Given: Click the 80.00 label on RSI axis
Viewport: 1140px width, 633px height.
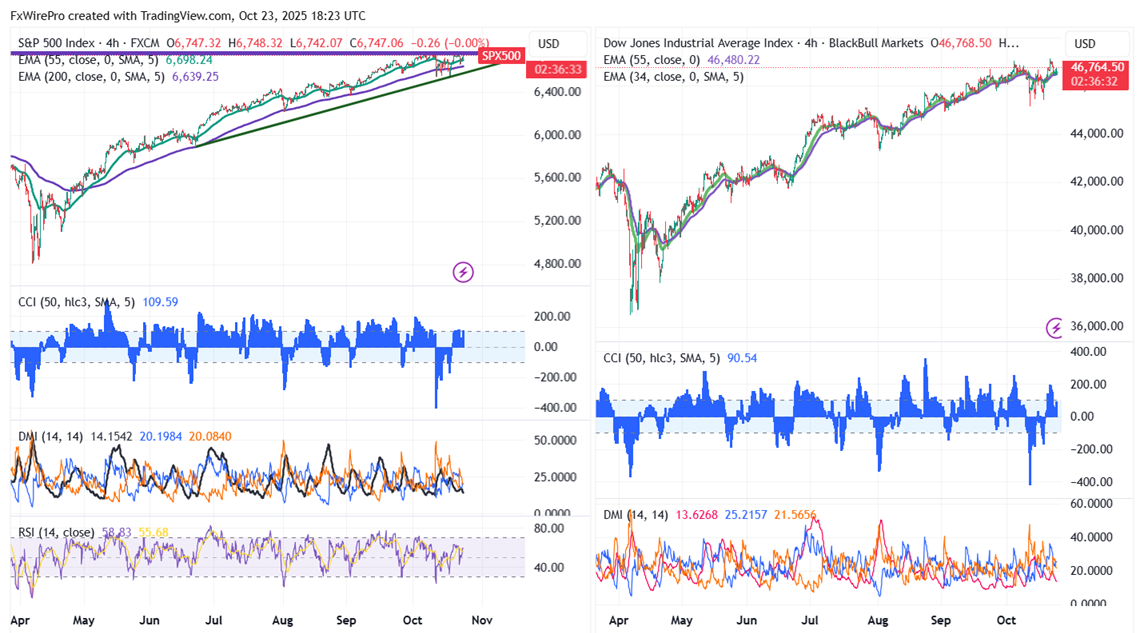Looking at the screenshot, I should (x=549, y=528).
